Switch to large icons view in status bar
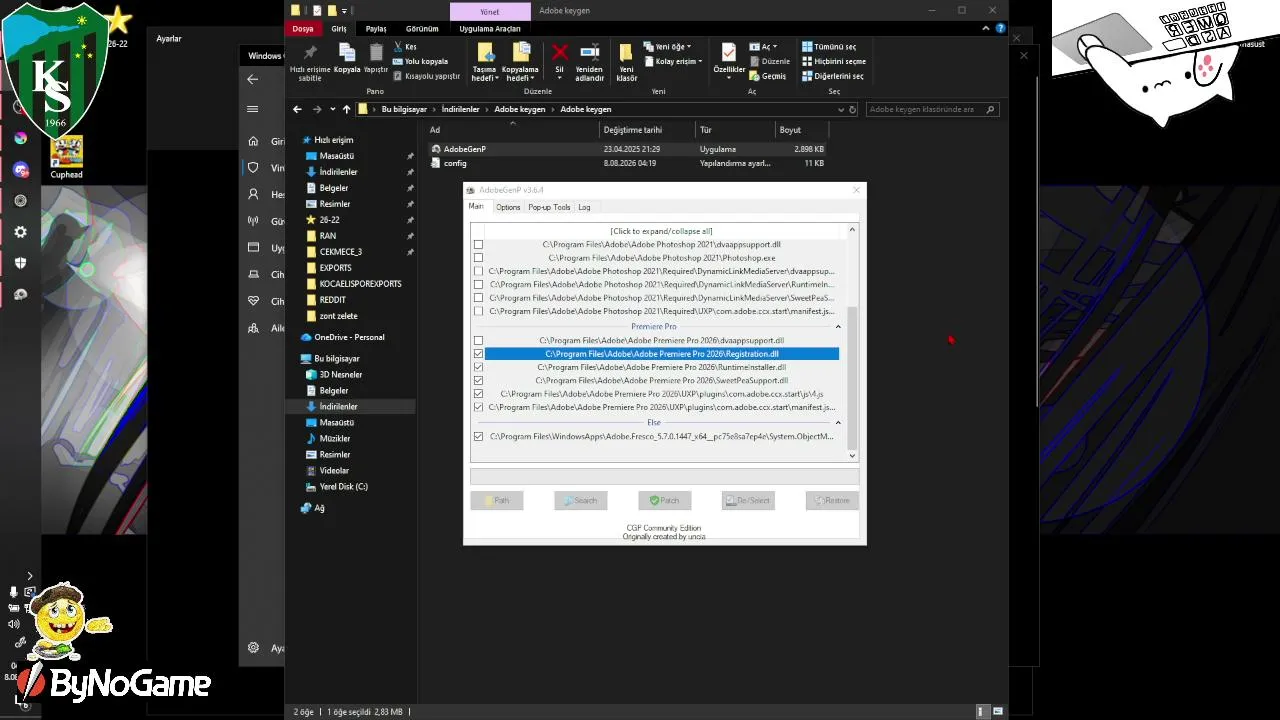This screenshot has height=720, width=1280. (x=996, y=712)
